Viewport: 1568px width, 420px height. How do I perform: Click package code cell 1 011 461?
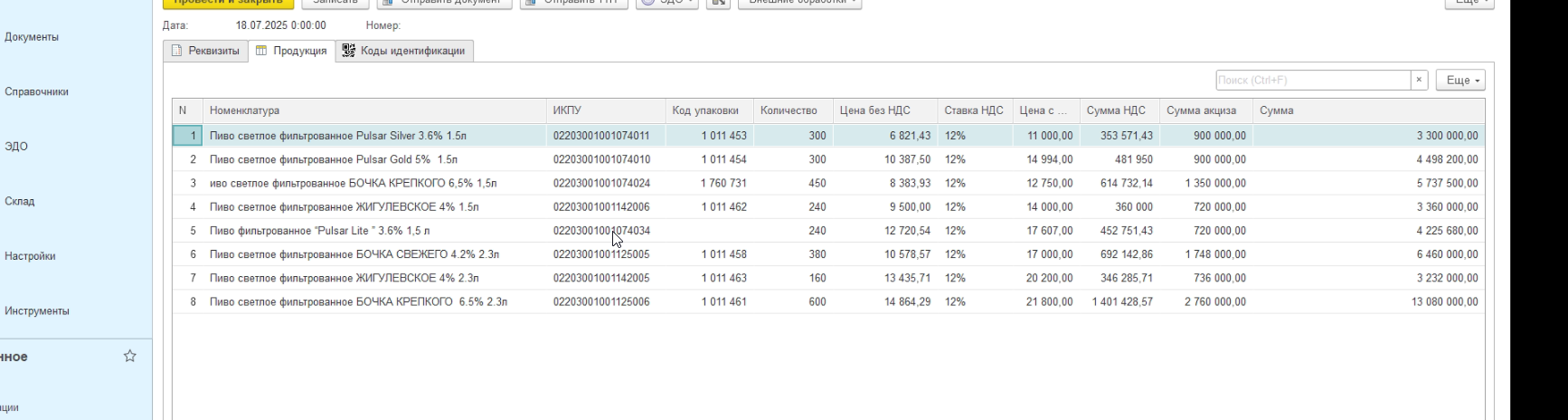point(710,301)
